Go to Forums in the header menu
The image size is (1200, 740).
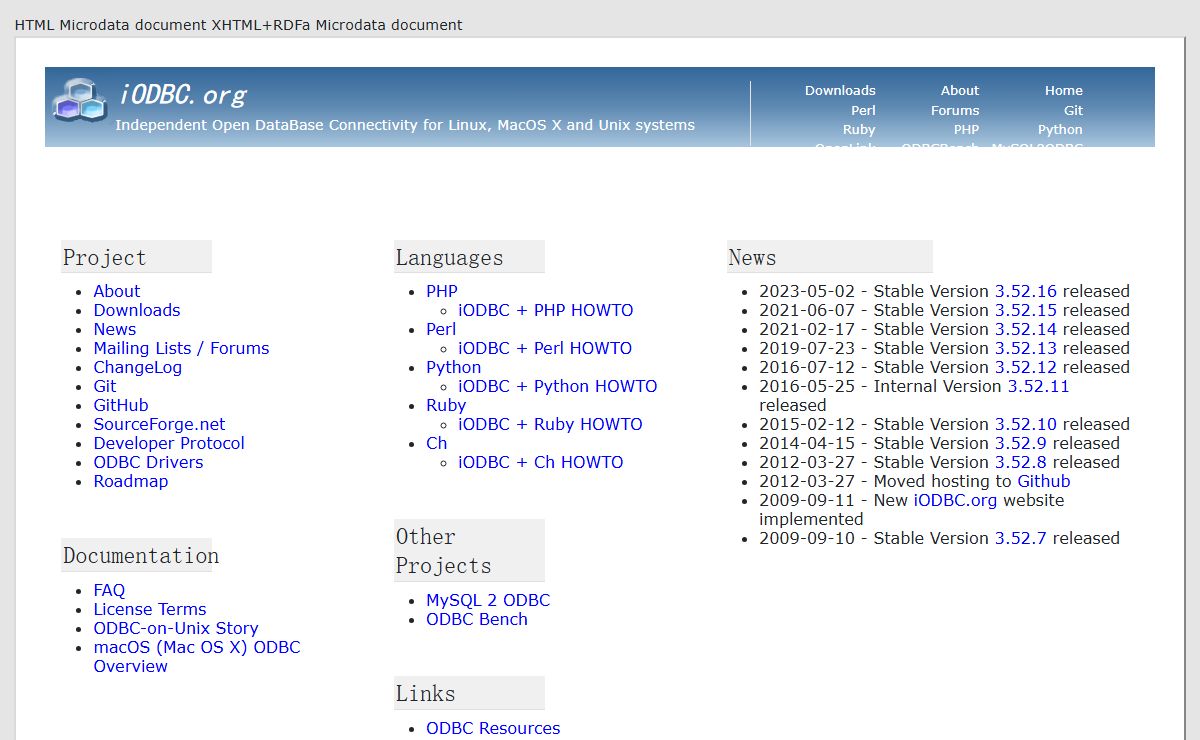coord(954,110)
